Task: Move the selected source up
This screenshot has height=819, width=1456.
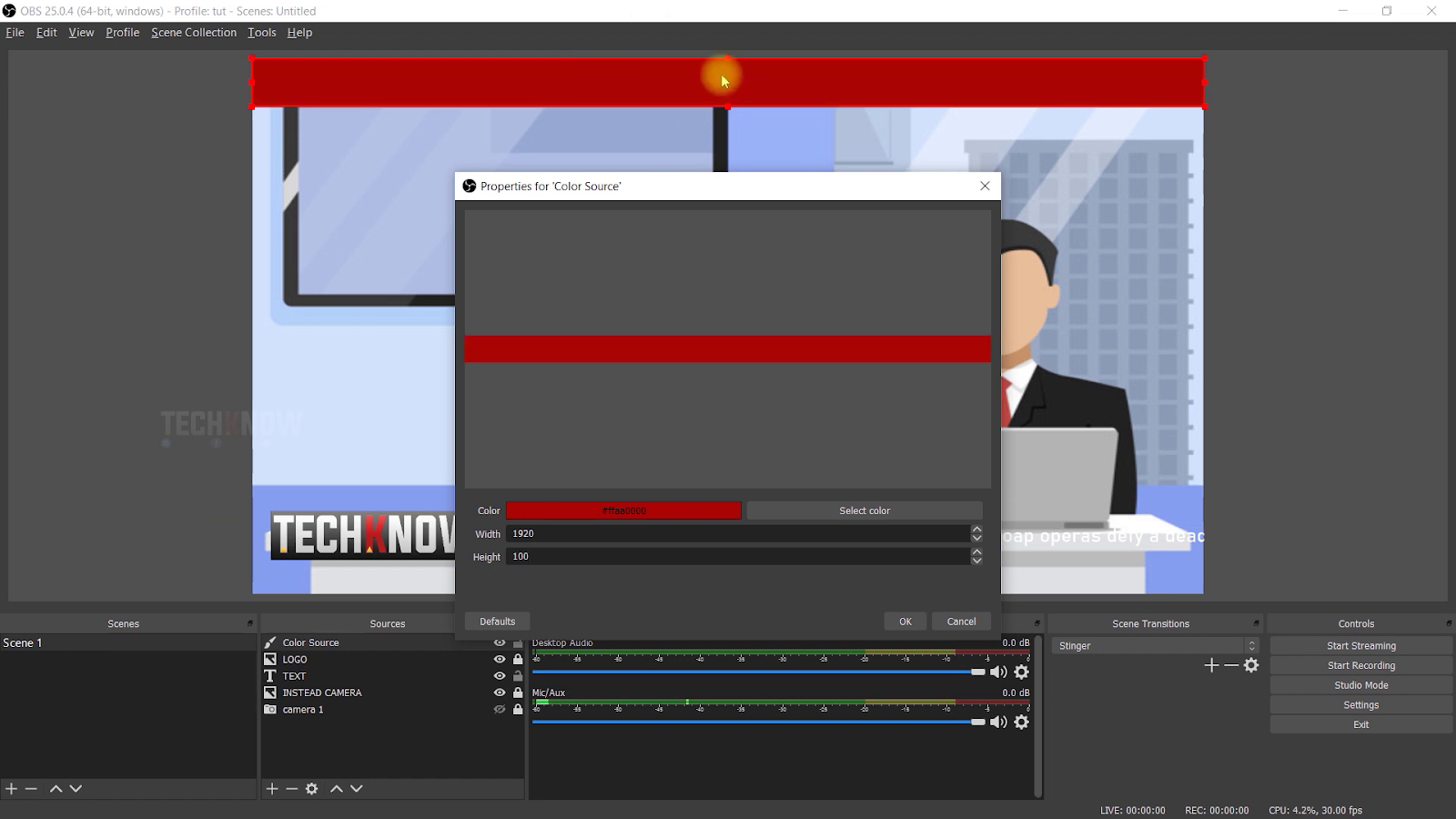Action: click(337, 789)
